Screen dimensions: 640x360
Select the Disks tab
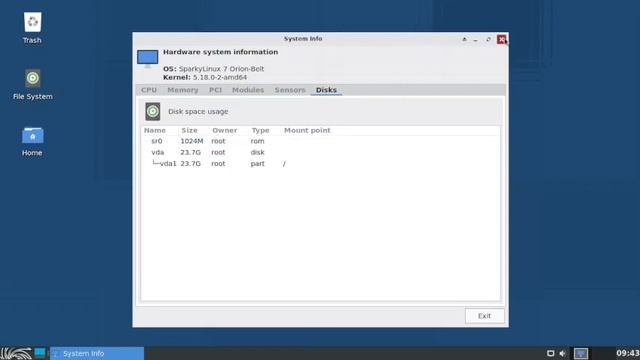326,90
